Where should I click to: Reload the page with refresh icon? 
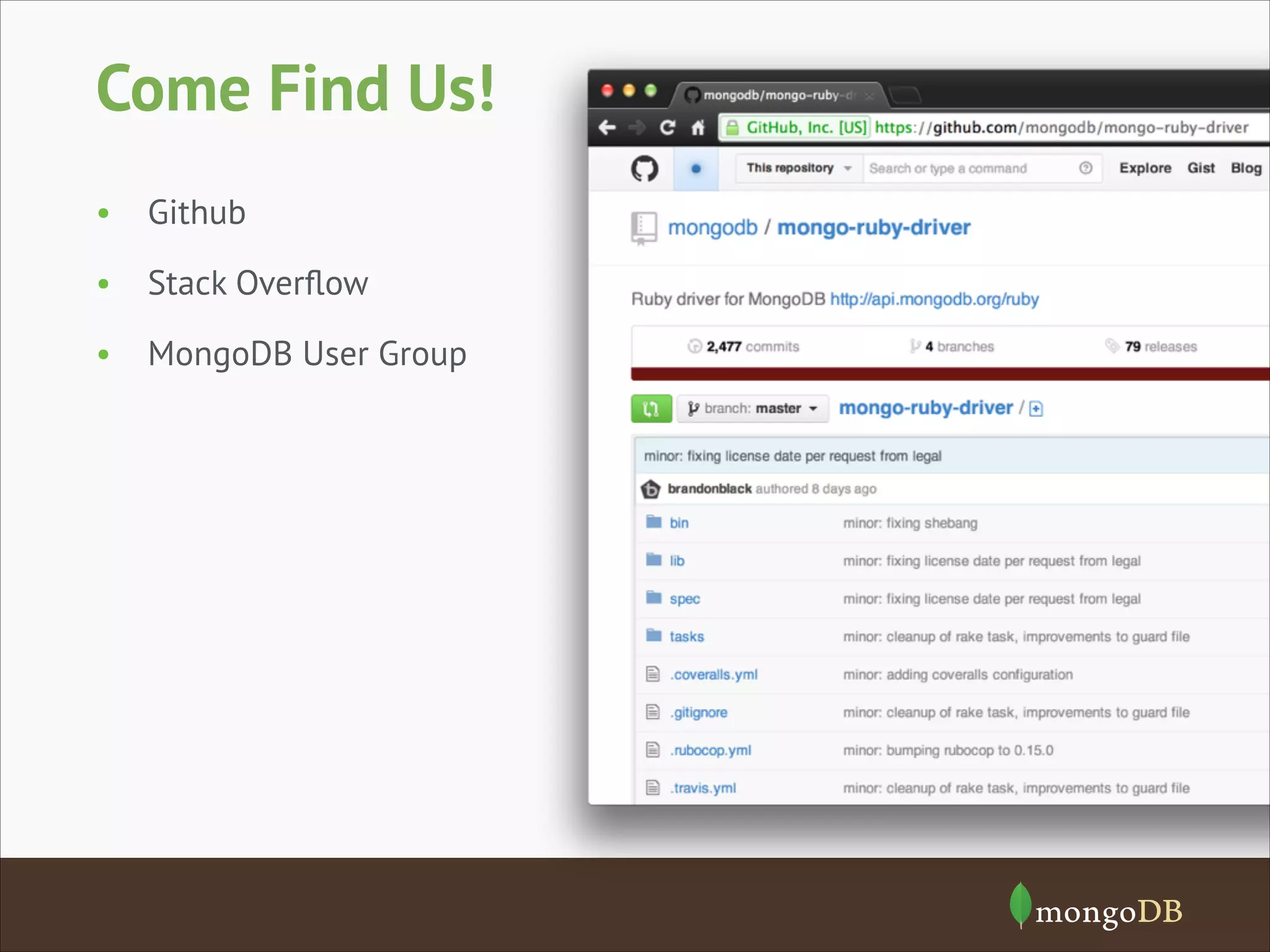tap(667, 128)
